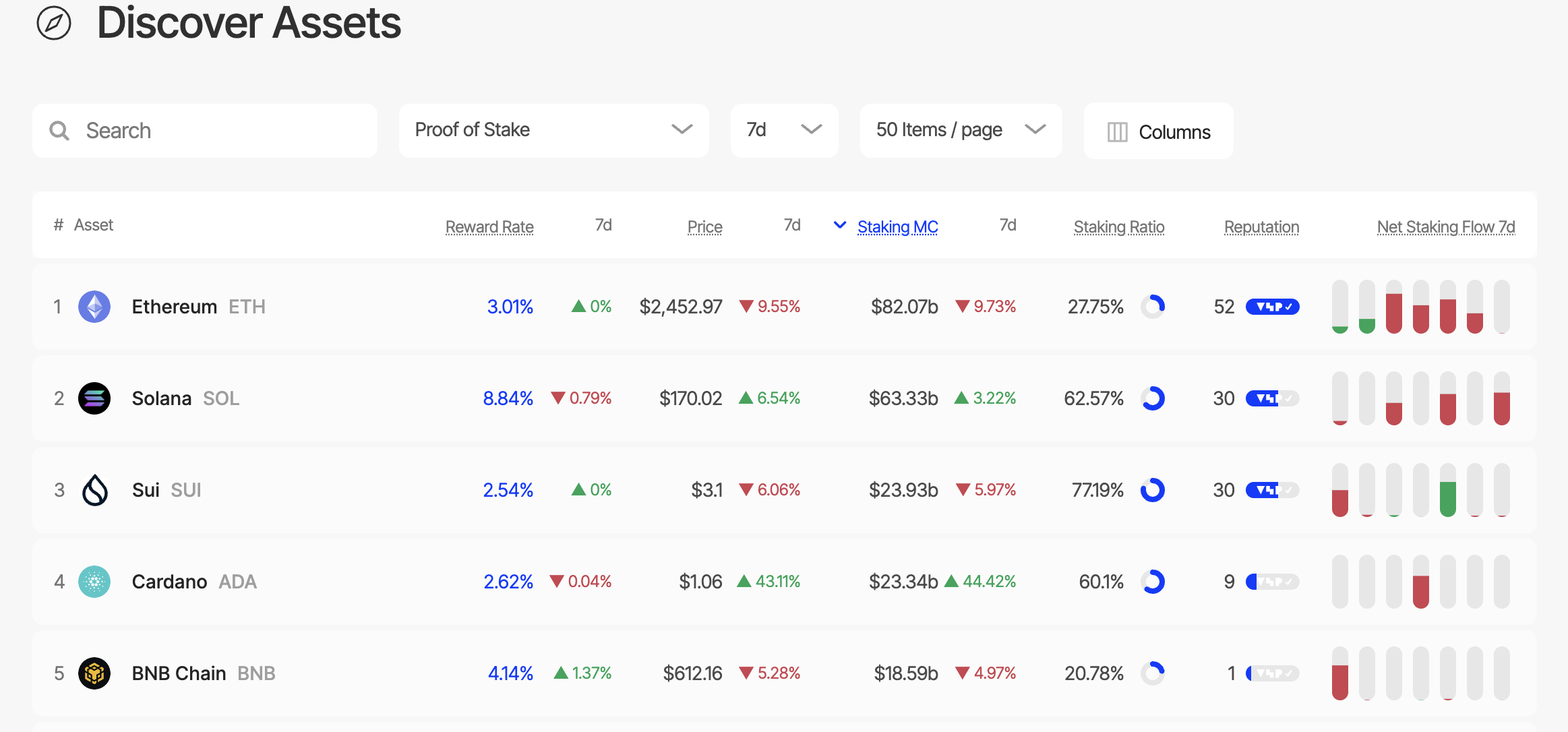Click the Ethereum coin logo icon
The image size is (1568, 732).
(94, 307)
